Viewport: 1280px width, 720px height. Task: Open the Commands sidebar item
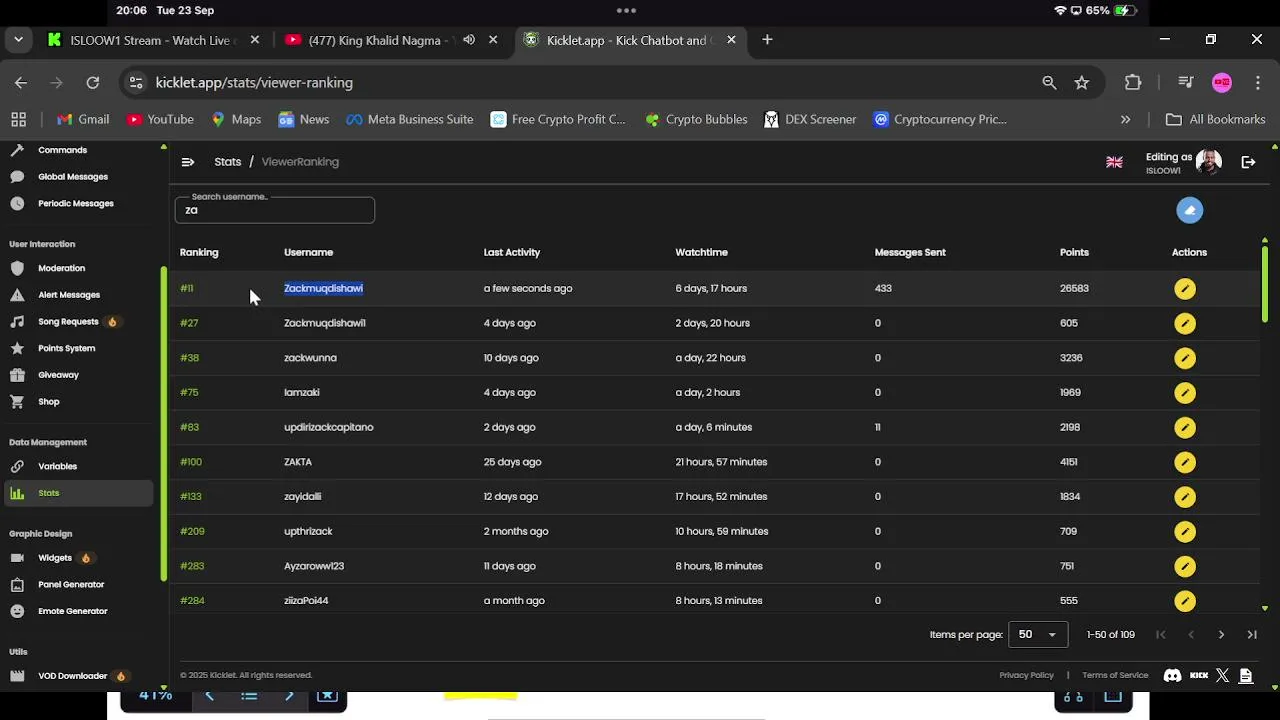click(x=62, y=150)
